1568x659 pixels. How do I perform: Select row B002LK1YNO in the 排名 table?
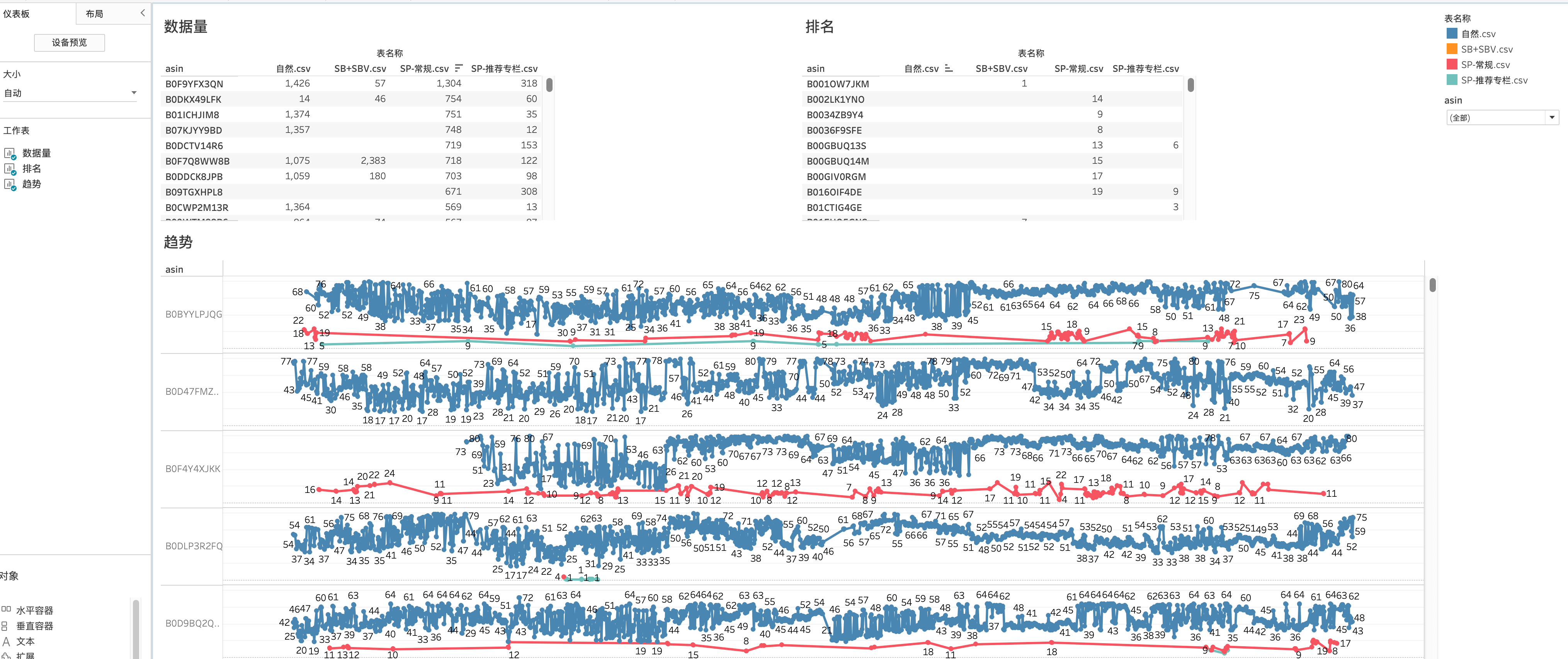tap(993, 99)
